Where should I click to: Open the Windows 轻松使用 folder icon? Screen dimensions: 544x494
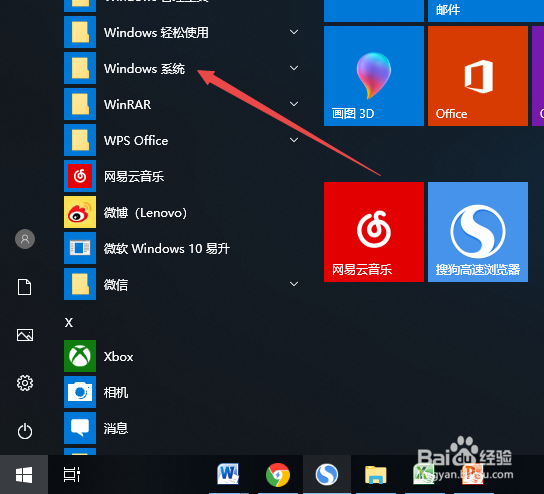point(80,32)
